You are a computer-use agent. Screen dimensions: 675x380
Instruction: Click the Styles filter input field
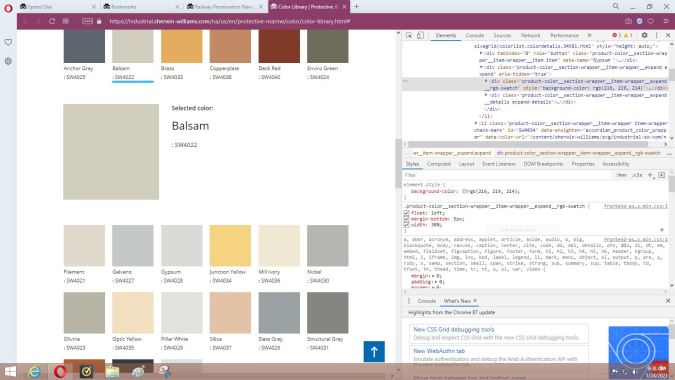tap(507, 175)
